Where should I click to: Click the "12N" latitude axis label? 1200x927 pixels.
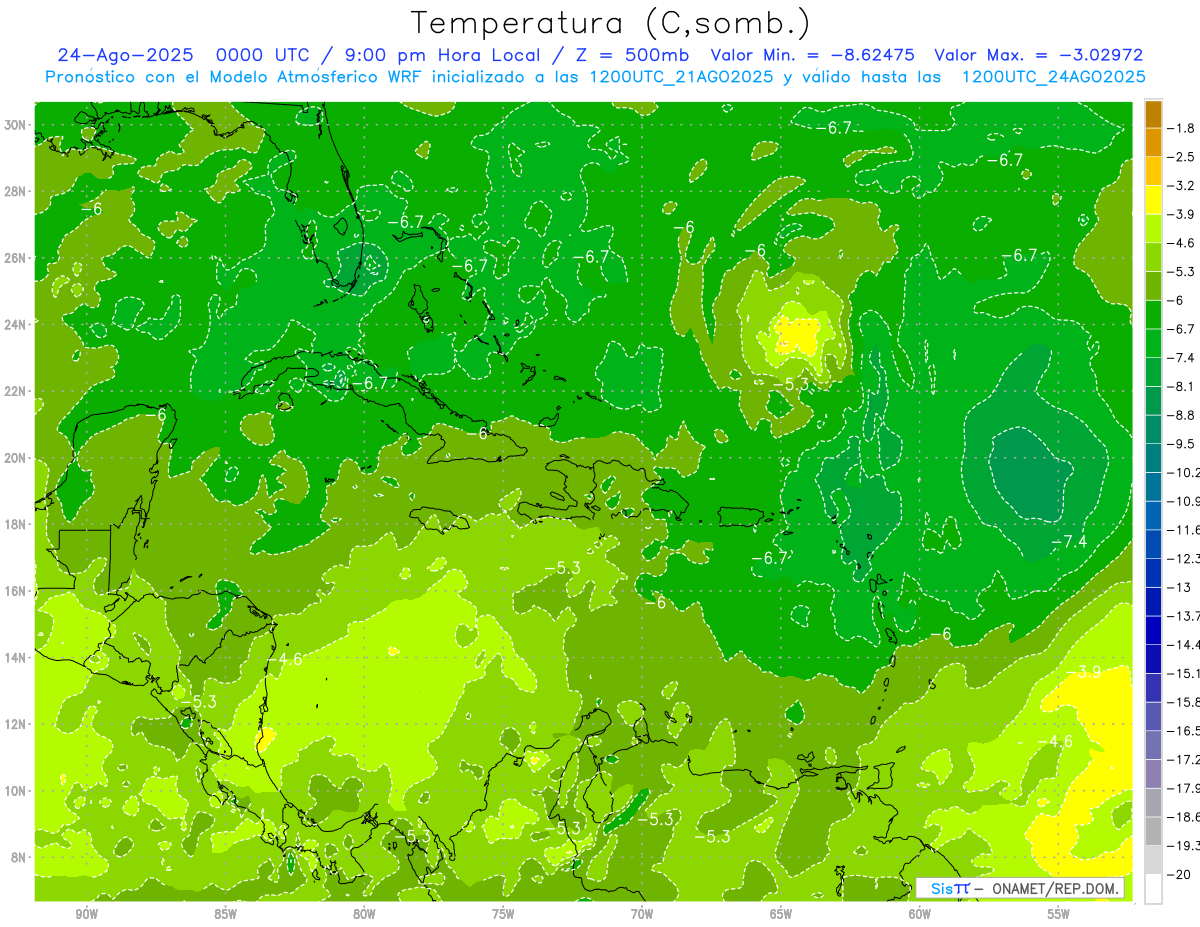pos(17,724)
